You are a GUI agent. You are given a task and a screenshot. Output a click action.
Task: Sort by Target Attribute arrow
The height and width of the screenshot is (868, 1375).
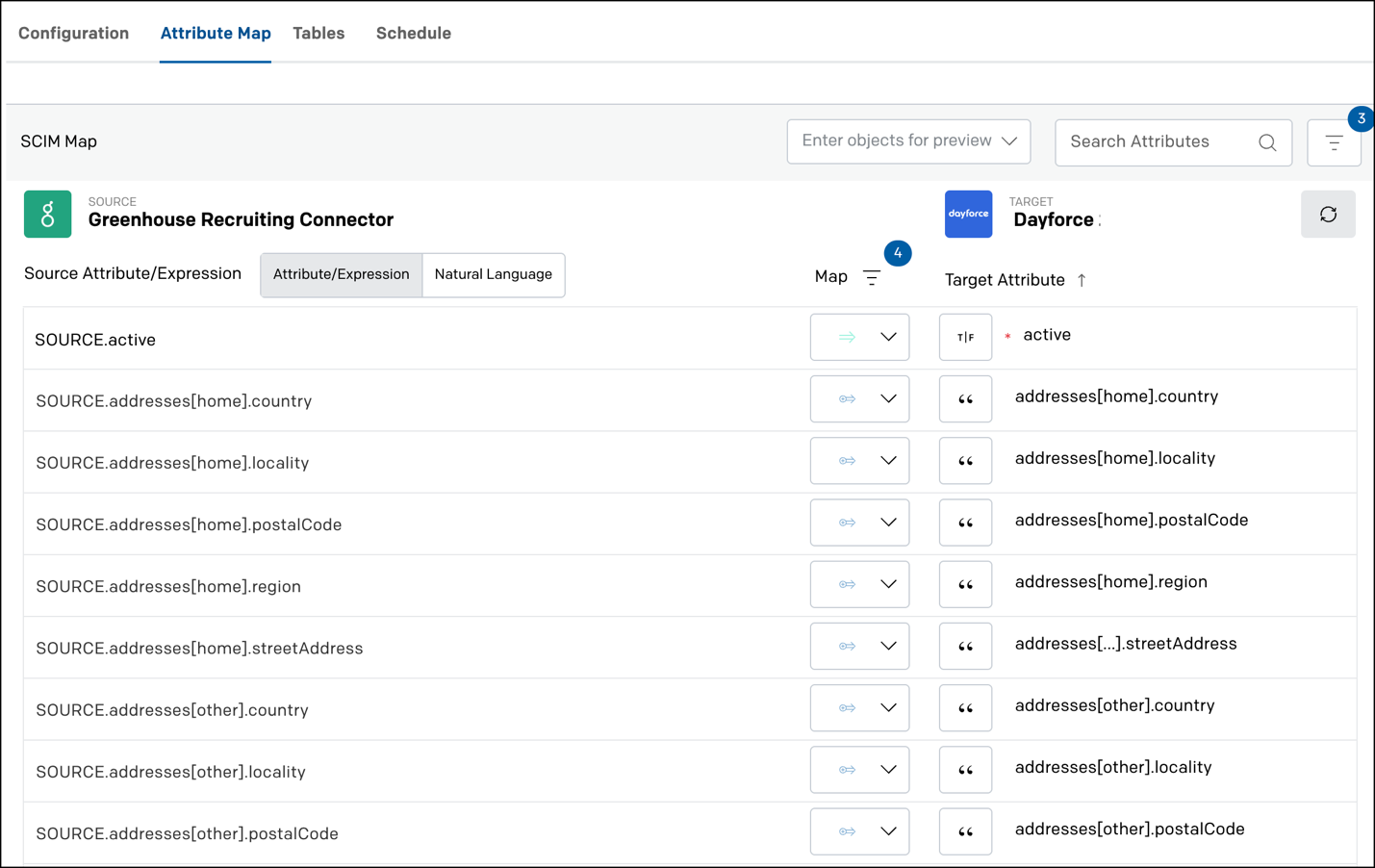[1082, 280]
